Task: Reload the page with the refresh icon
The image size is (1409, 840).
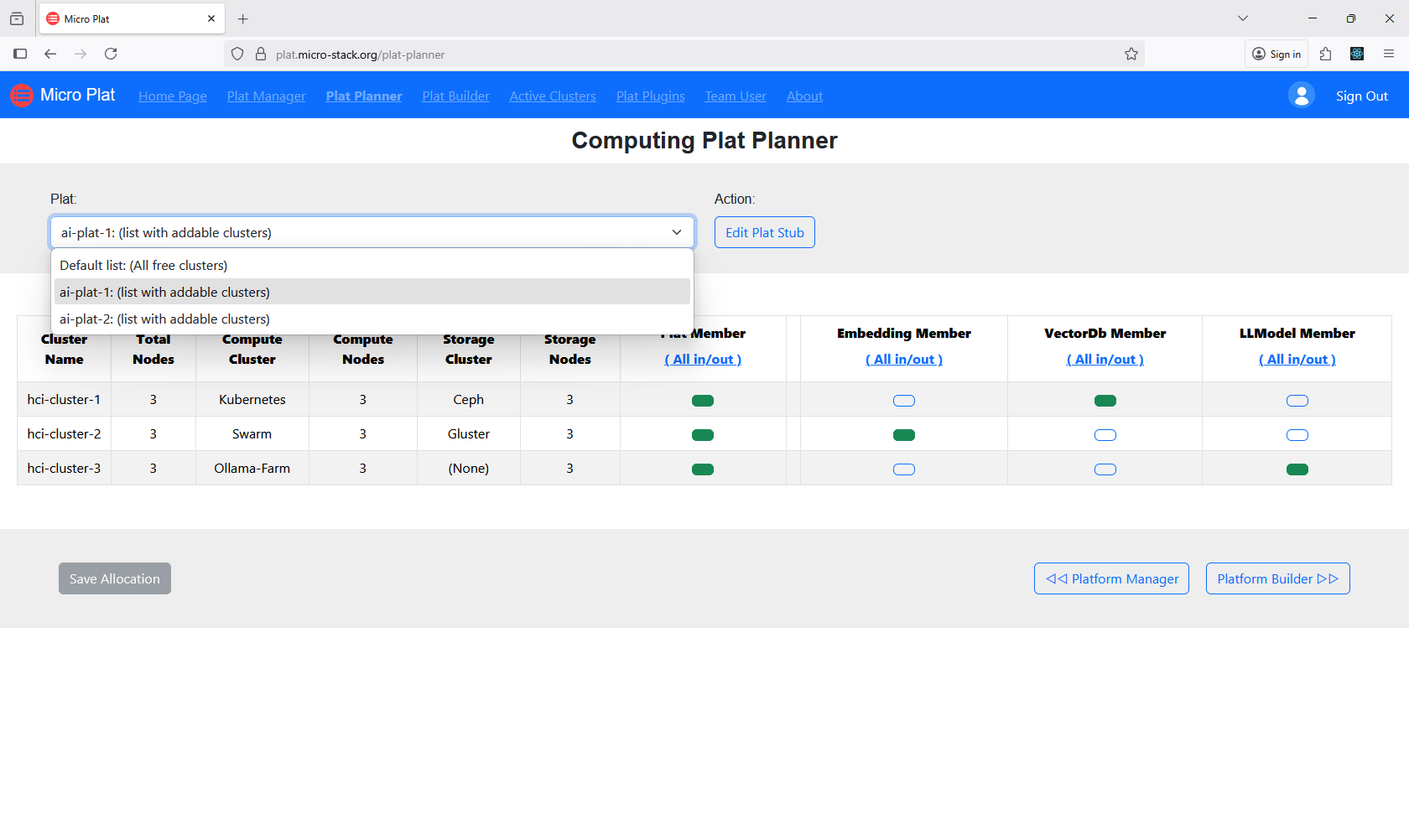Action: (x=111, y=54)
